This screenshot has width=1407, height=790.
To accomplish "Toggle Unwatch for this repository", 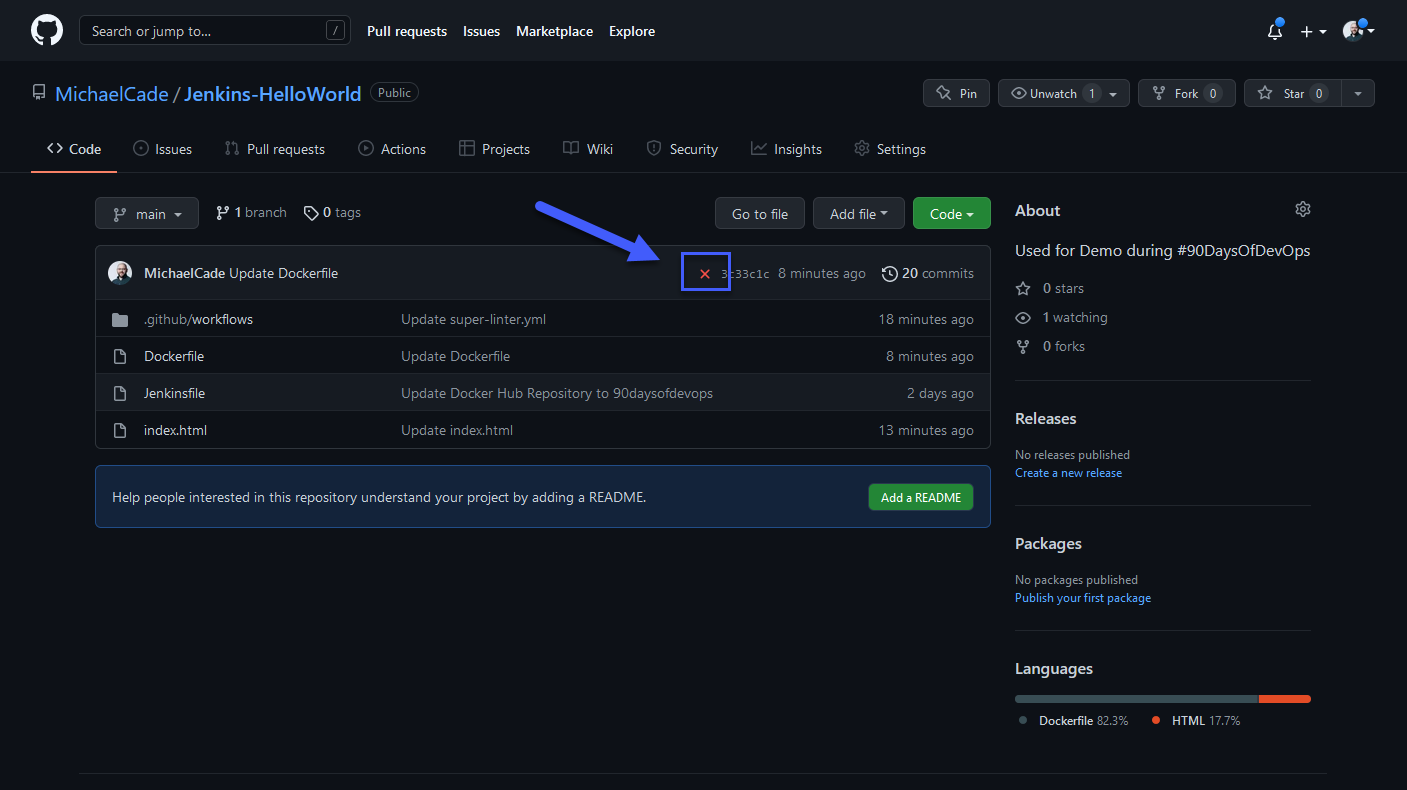I will [1053, 93].
